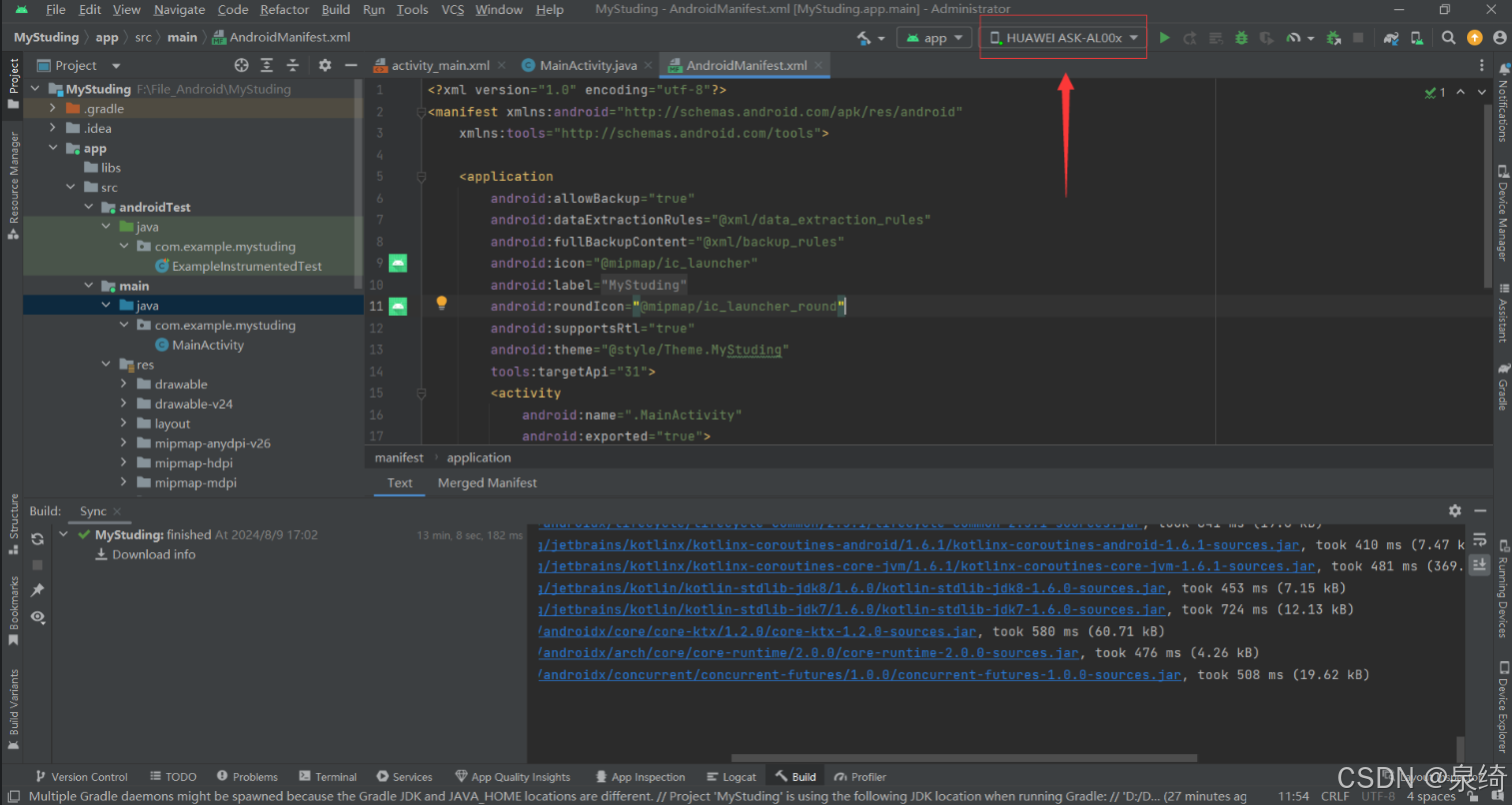Expand the mipmap-hdpi folder
Image resolution: width=1512 pixels, height=805 pixels.
tap(124, 462)
